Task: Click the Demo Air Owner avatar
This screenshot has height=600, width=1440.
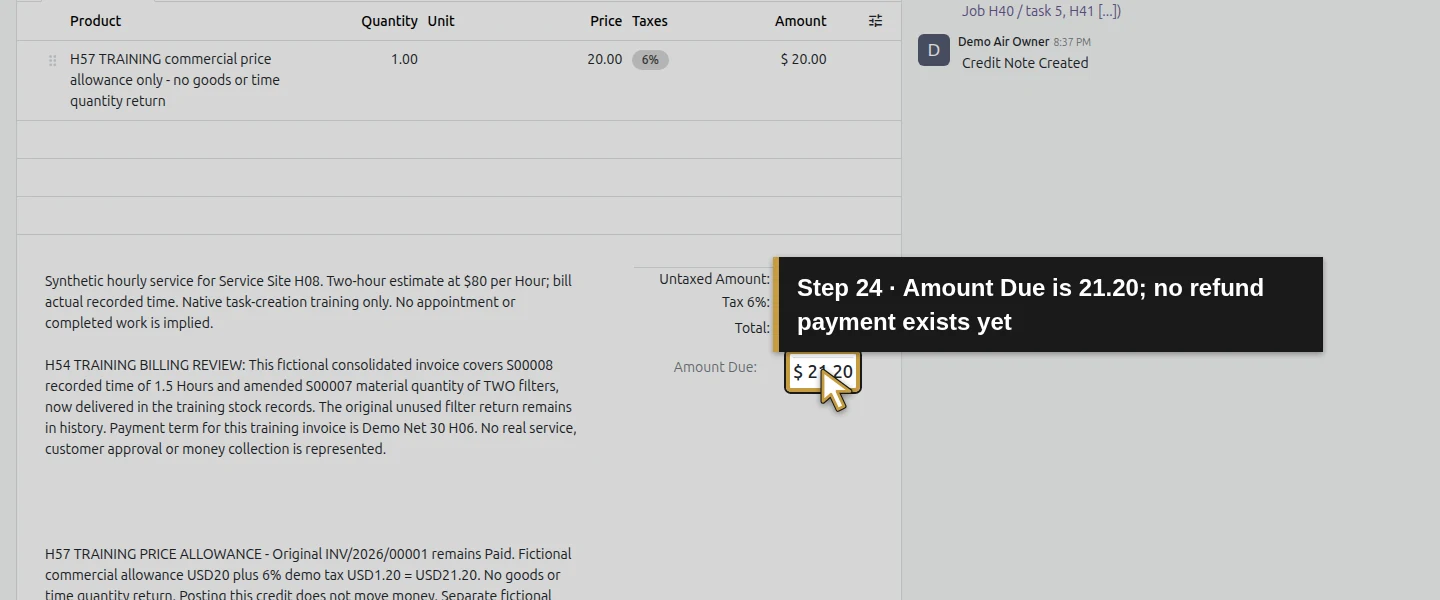Action: [934, 50]
